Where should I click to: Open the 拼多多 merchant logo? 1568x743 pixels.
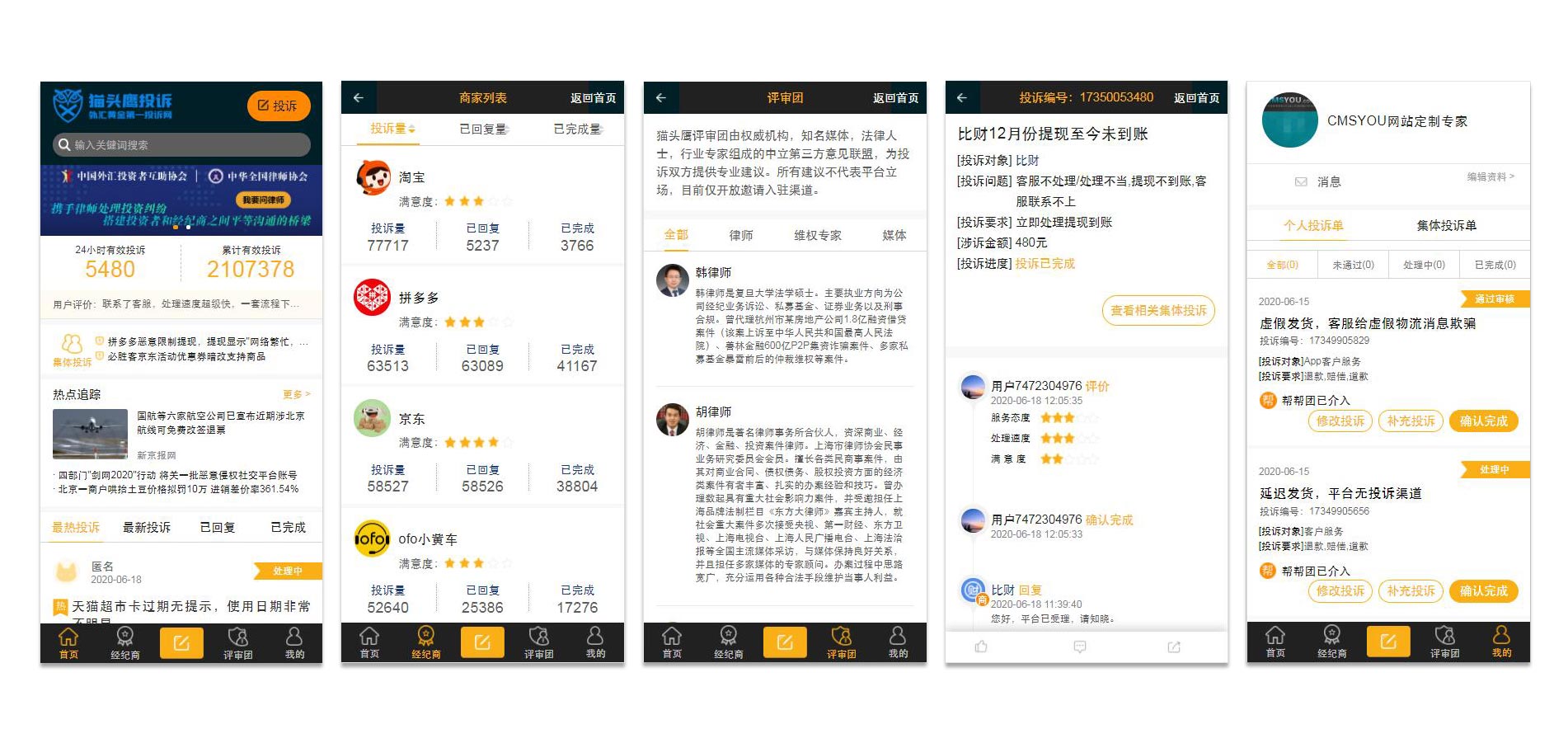[x=373, y=298]
